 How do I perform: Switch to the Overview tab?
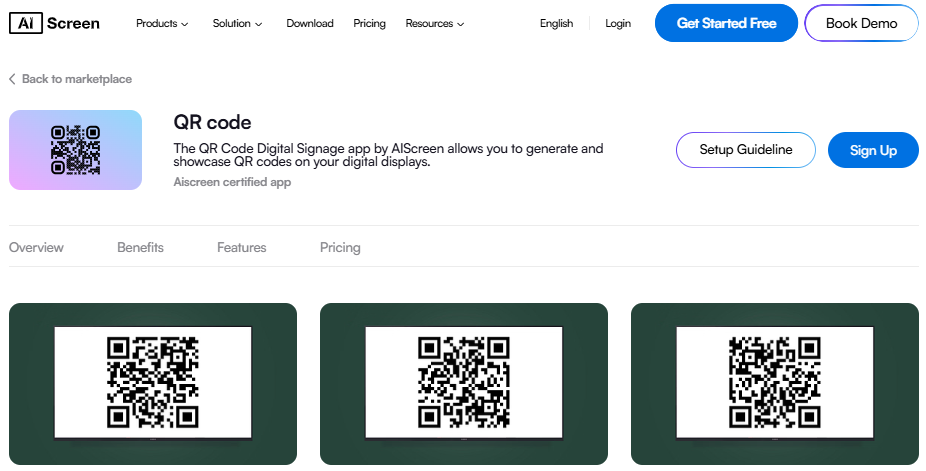[x=36, y=247]
